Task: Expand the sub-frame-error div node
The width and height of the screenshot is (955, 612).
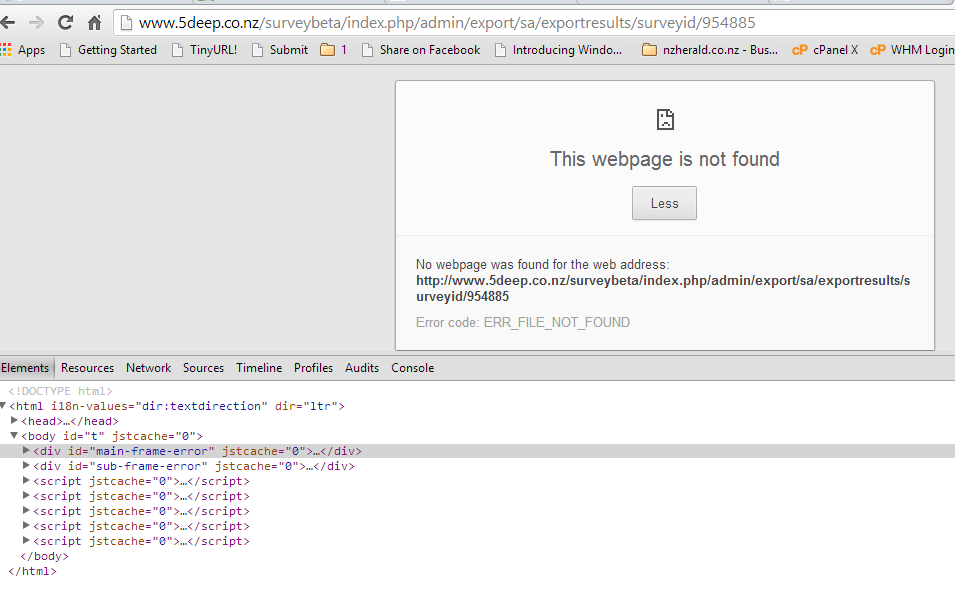Action: [27, 466]
